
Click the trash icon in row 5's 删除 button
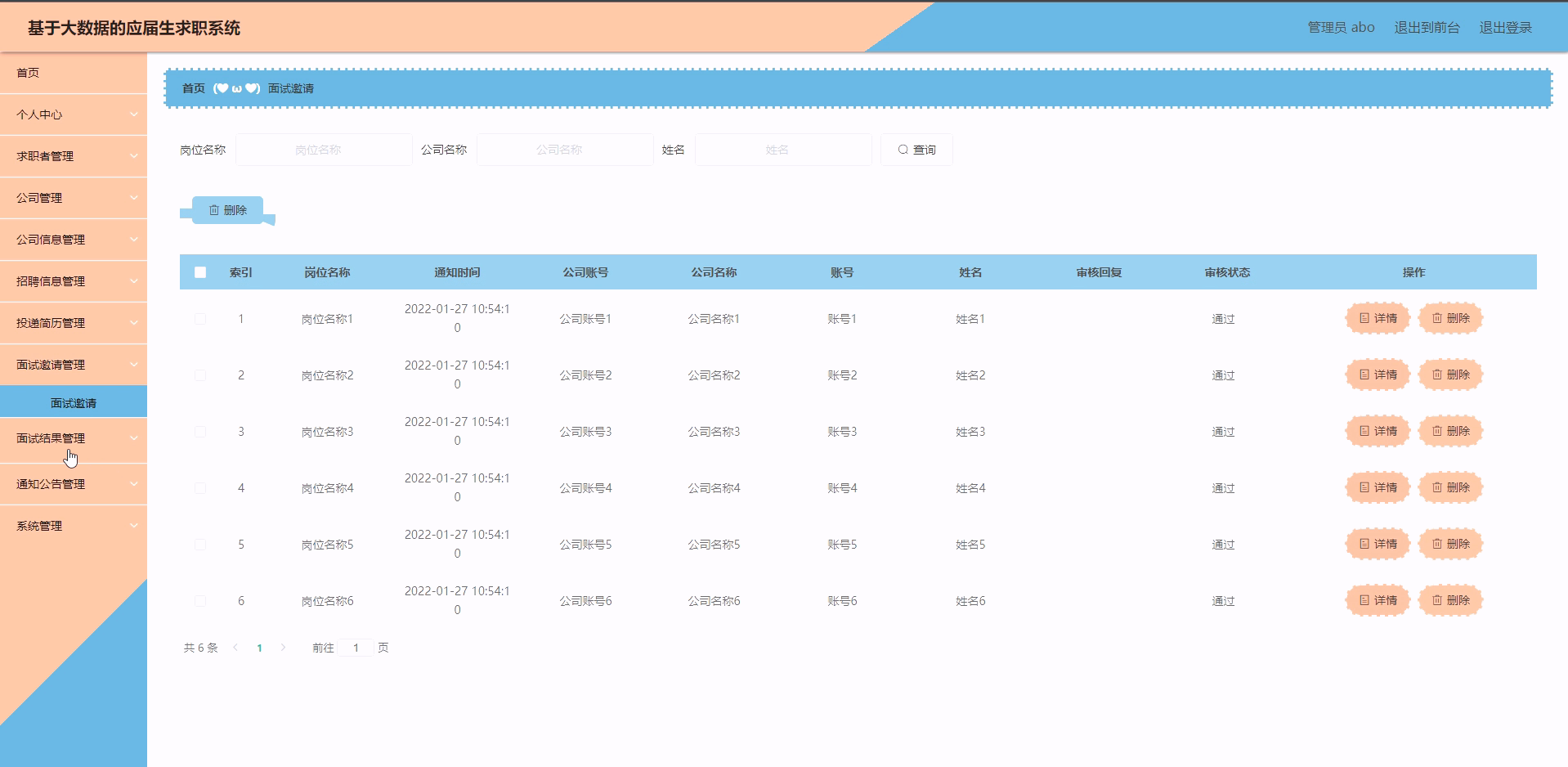point(1436,543)
